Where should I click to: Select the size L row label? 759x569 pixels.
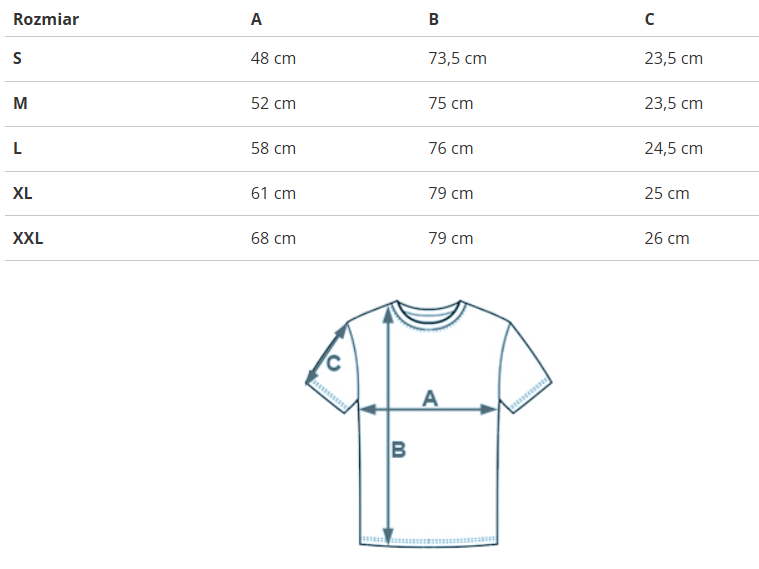coord(17,148)
